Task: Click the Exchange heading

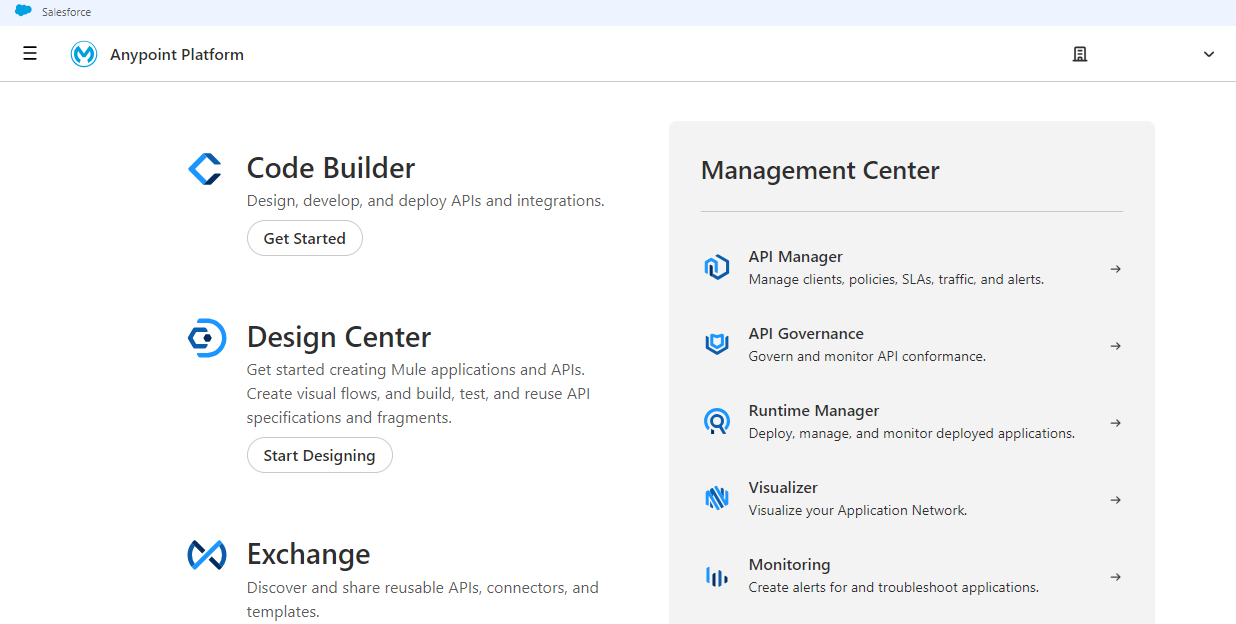Action: coord(309,554)
